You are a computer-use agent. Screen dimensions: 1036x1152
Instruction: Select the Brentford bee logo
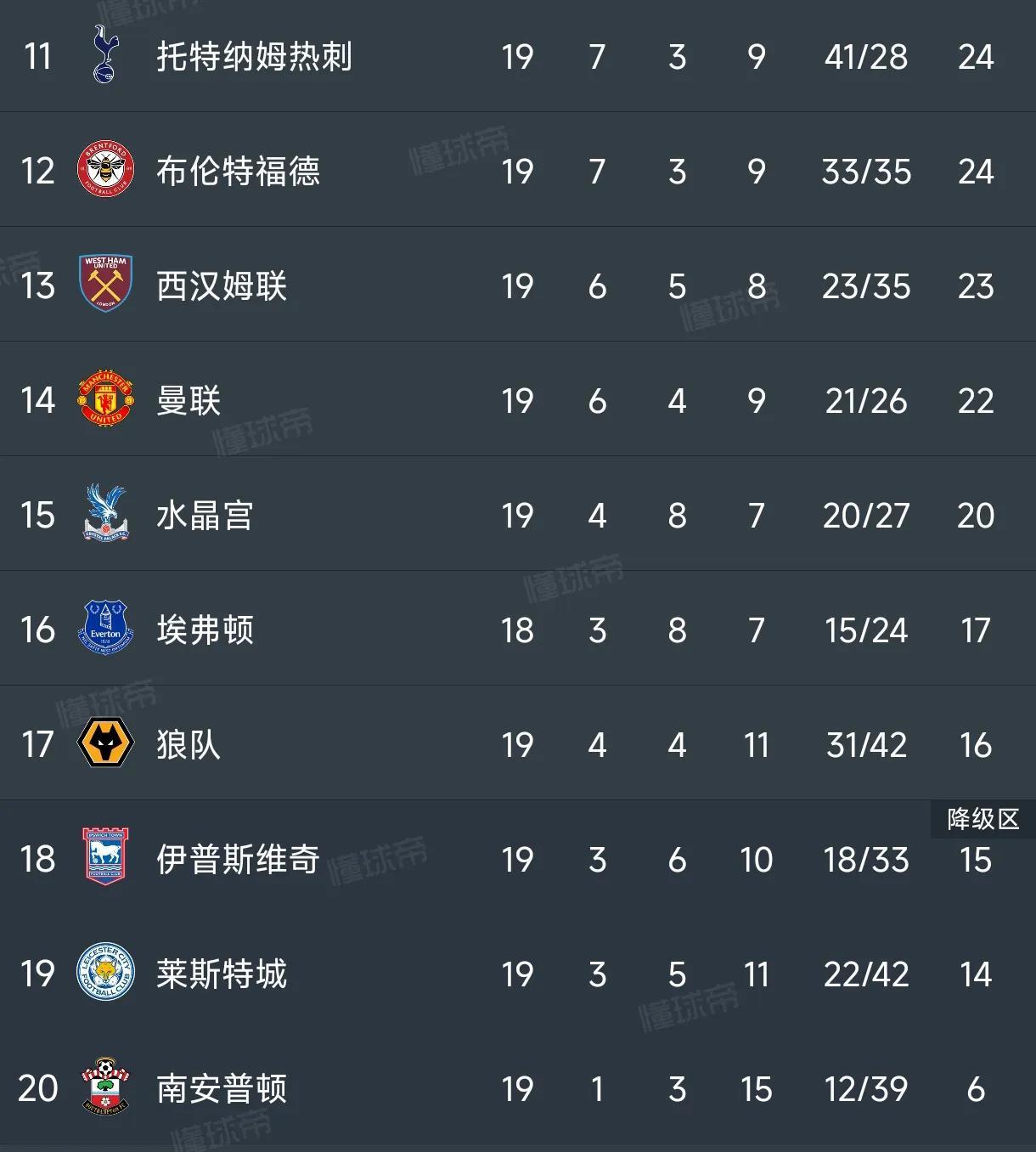(104, 170)
